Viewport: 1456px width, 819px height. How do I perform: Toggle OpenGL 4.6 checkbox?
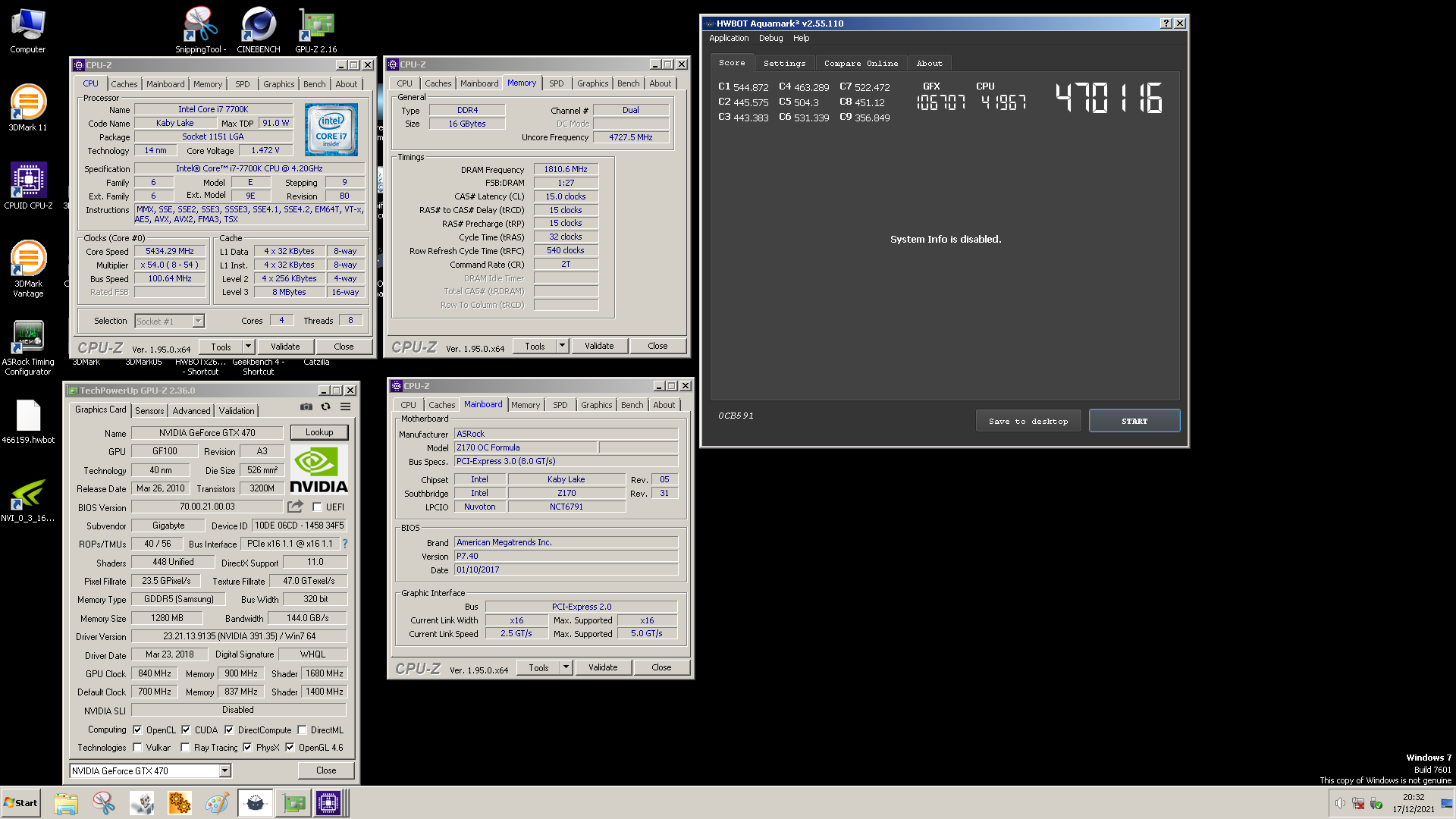tap(290, 747)
